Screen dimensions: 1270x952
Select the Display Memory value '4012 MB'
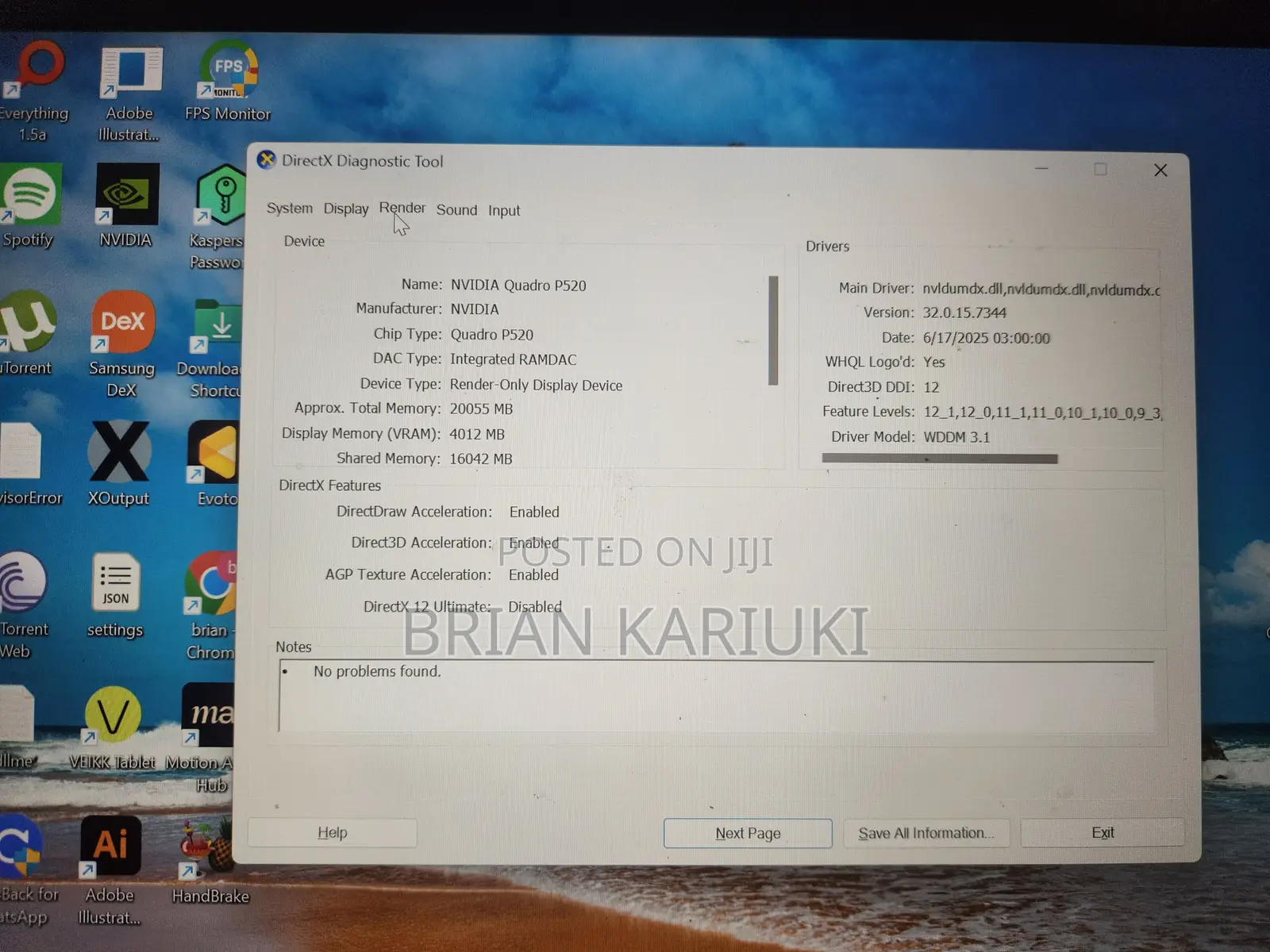click(x=477, y=434)
